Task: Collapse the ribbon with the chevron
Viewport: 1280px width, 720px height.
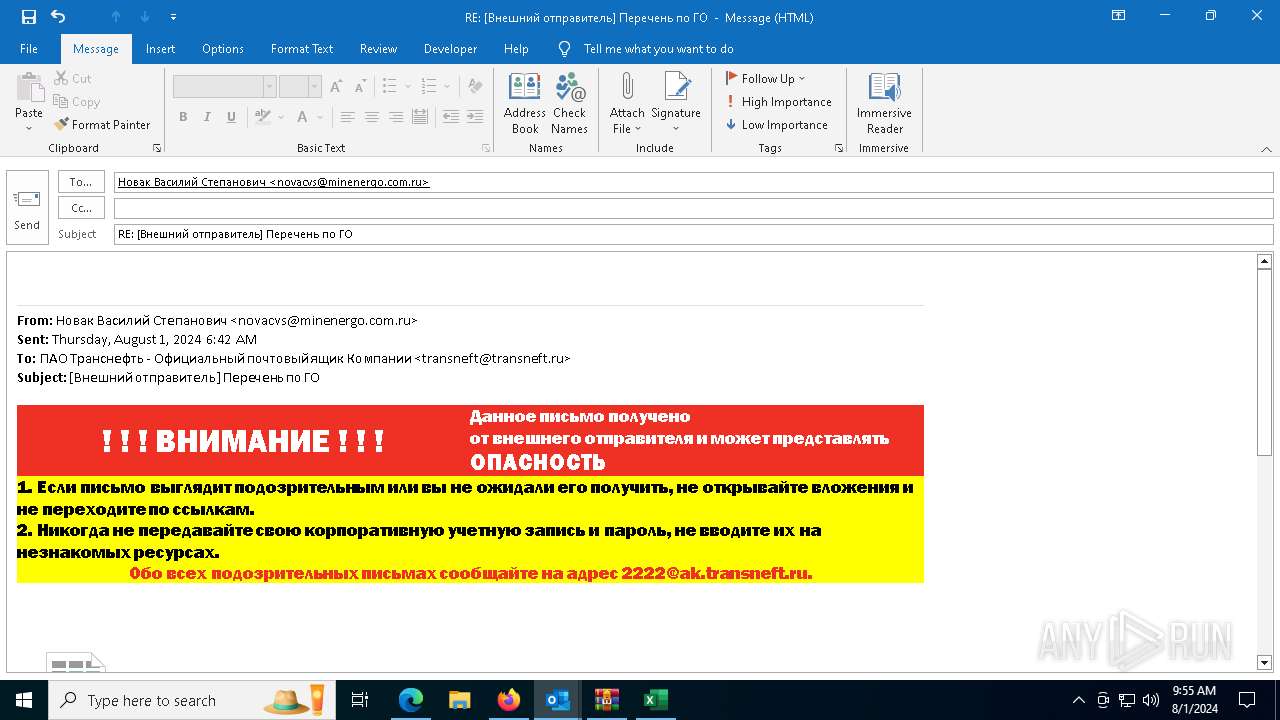Action: [1267, 148]
